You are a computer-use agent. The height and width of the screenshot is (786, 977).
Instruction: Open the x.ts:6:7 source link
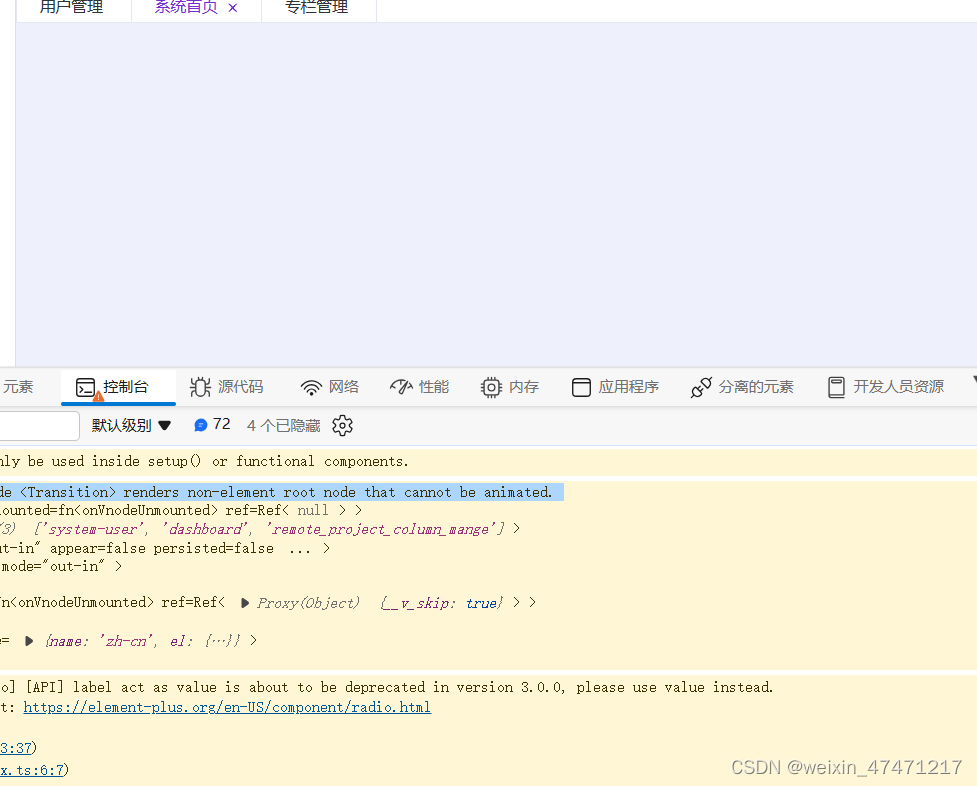click(28, 770)
